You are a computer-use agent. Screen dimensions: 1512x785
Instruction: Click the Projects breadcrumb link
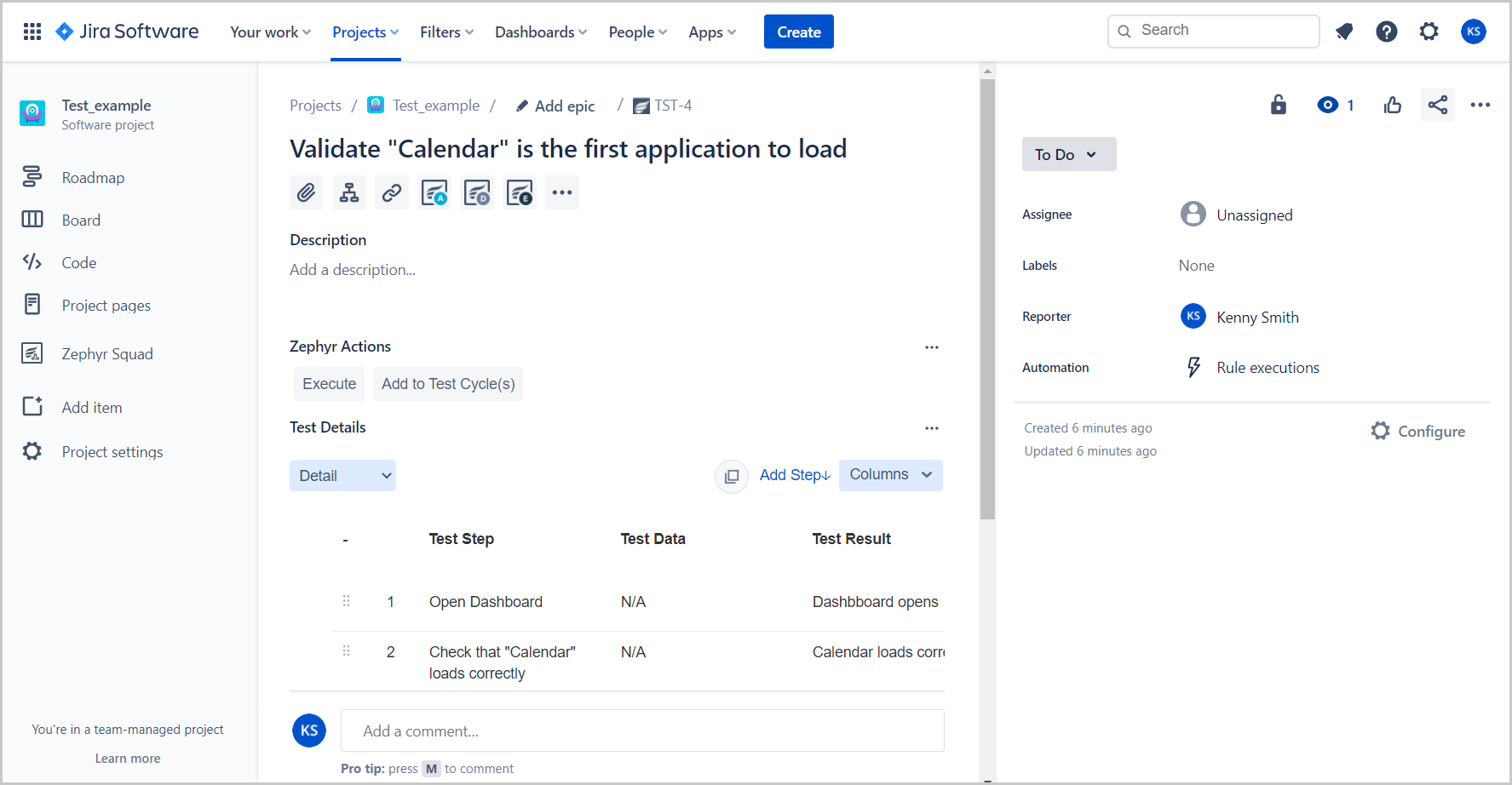tap(315, 106)
